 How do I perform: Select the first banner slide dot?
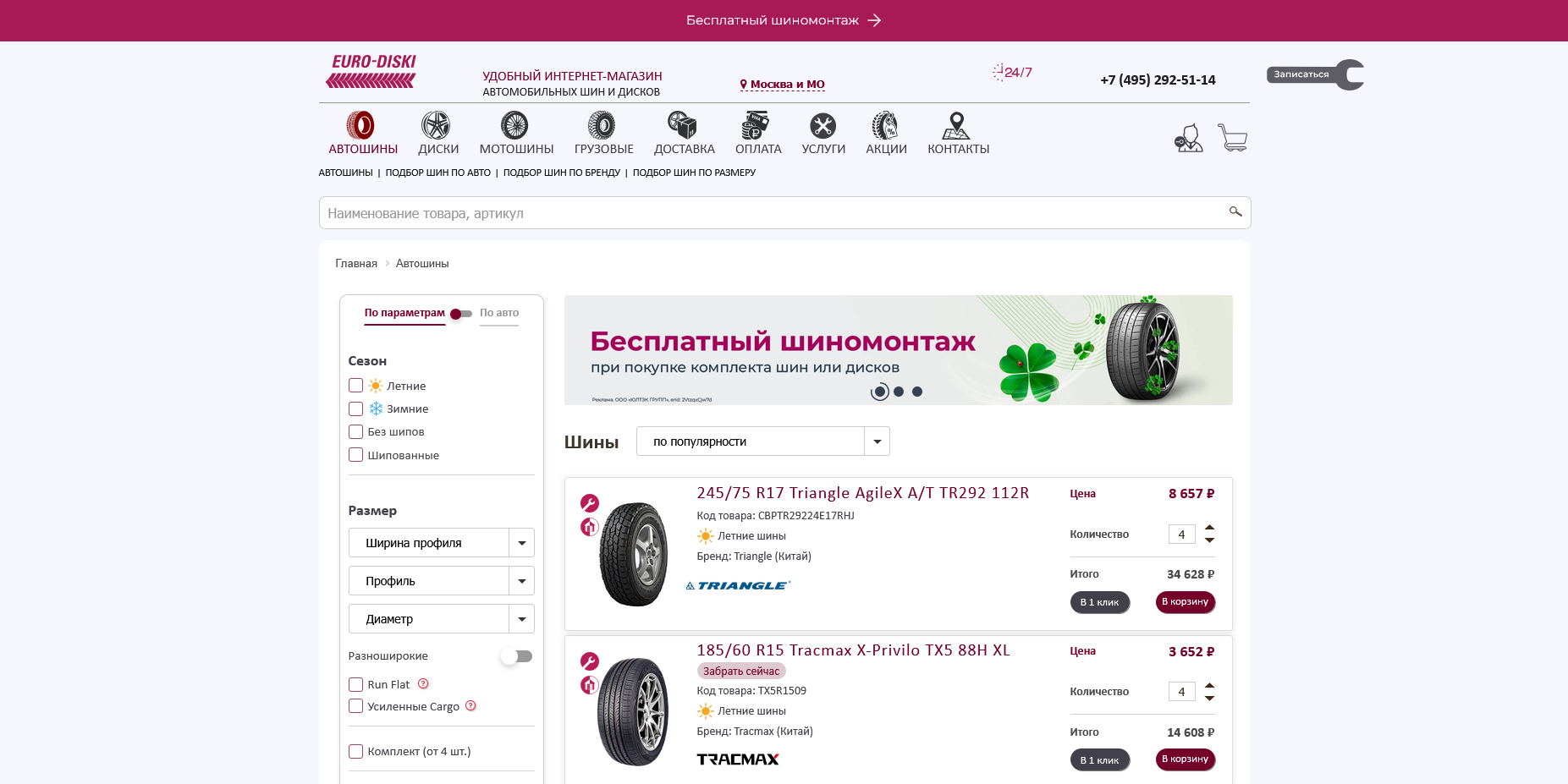click(880, 392)
